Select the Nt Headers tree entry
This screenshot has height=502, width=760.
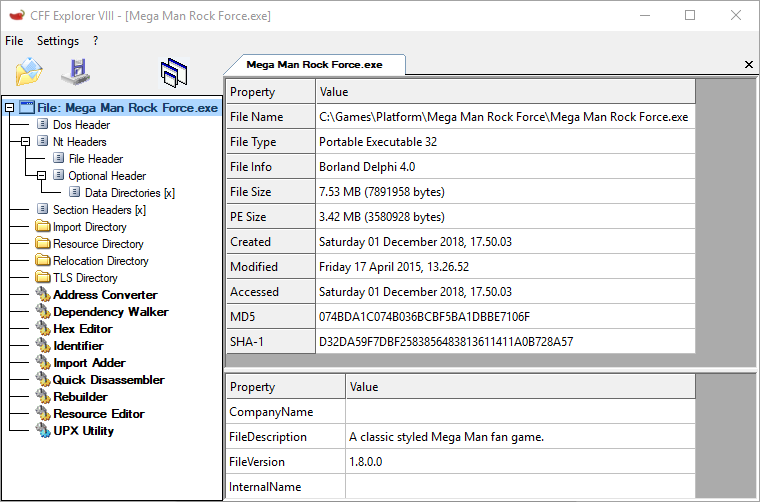point(79,141)
